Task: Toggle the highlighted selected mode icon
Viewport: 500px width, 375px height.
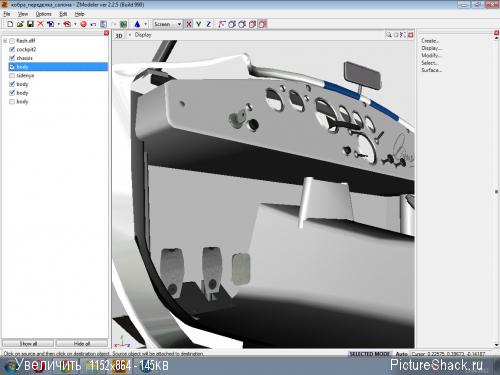Action: [x=263, y=24]
